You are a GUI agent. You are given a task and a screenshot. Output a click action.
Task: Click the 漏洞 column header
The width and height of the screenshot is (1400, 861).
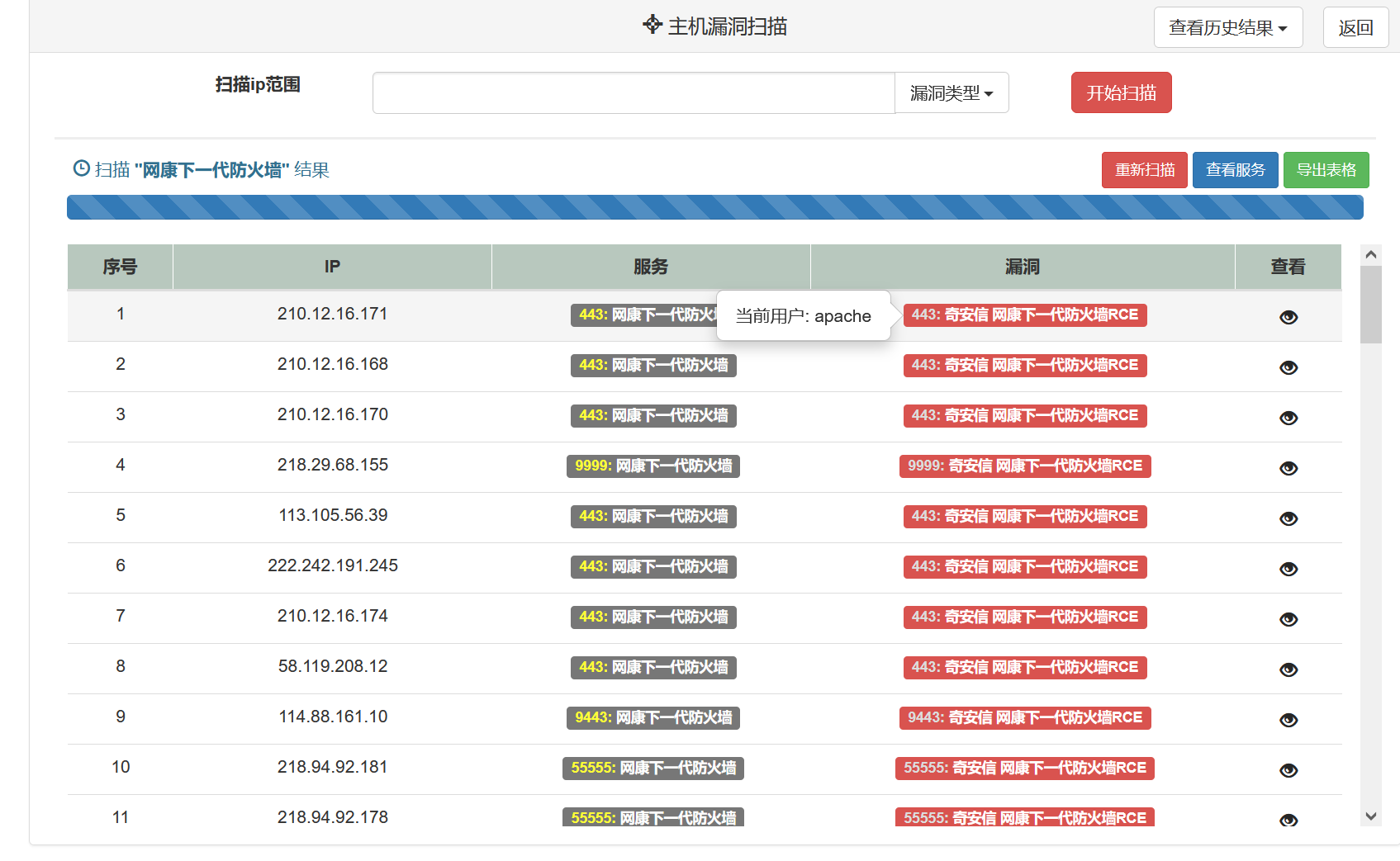1023,267
